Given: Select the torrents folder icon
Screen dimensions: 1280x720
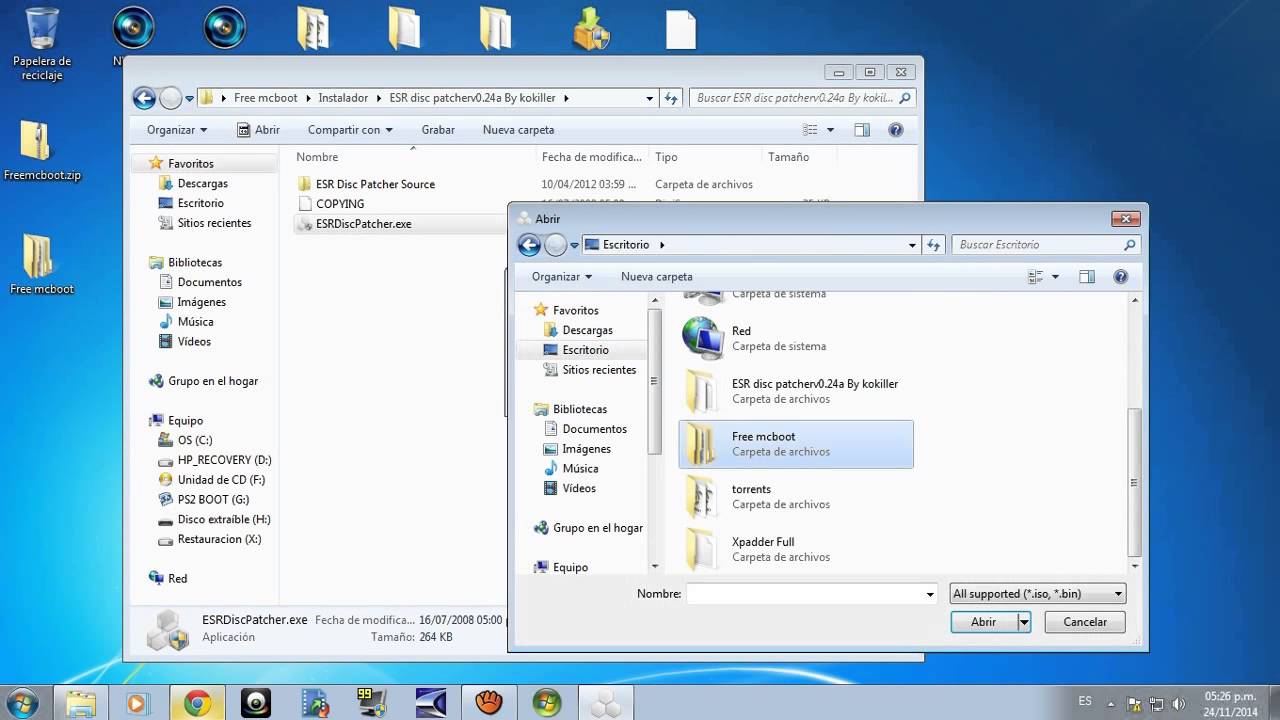Looking at the screenshot, I should point(701,496).
